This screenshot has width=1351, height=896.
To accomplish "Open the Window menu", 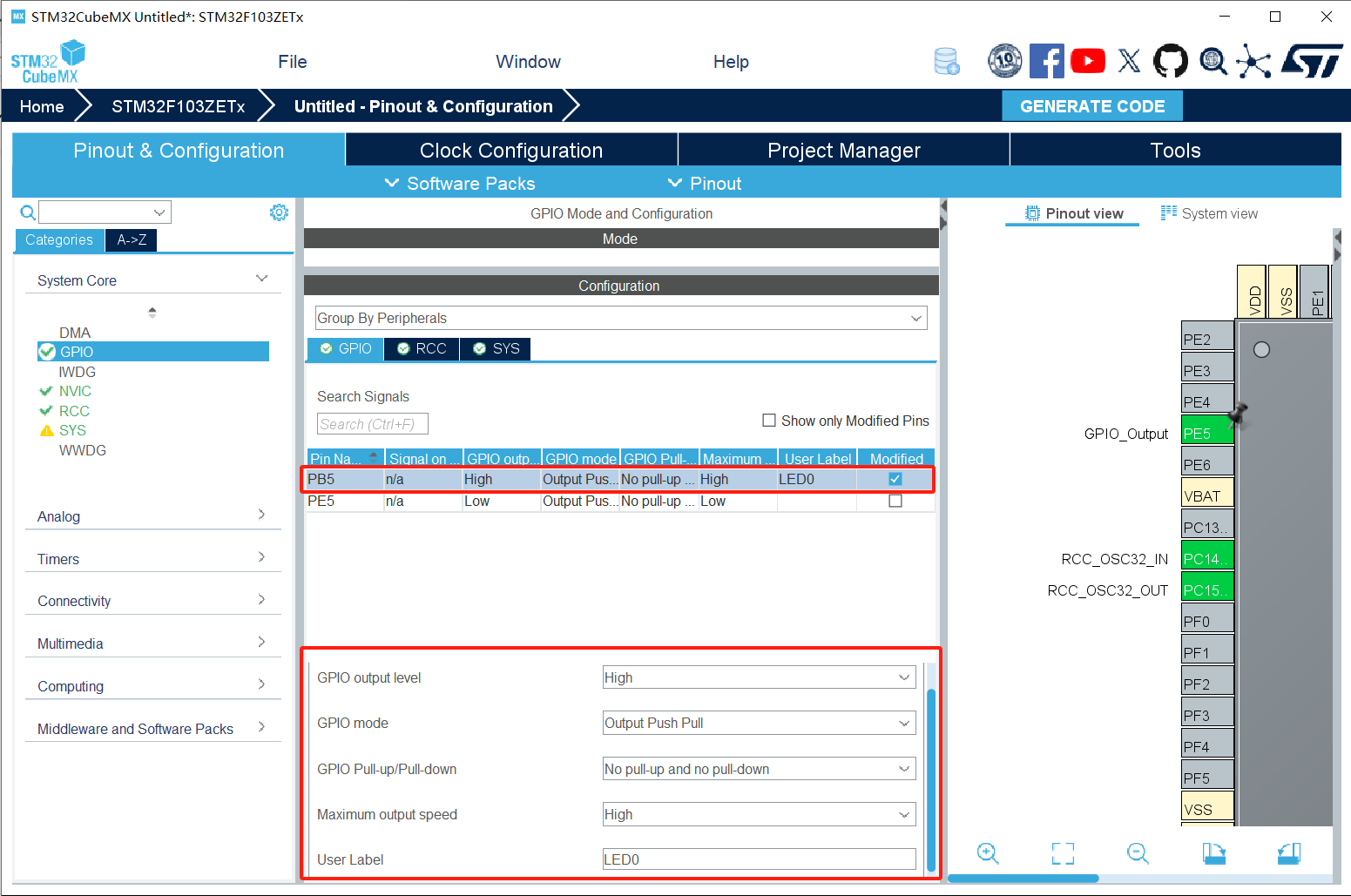I will point(528,62).
